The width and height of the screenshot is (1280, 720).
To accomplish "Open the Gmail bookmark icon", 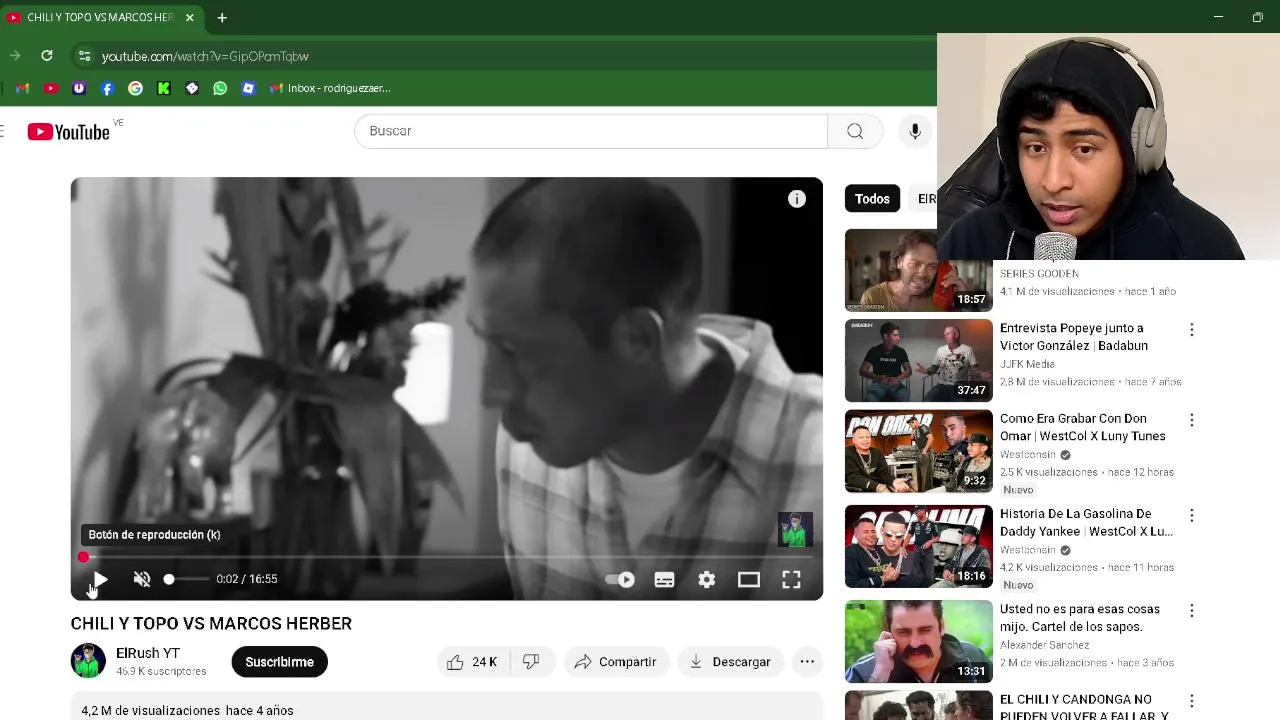I will pyautogui.click(x=22, y=88).
